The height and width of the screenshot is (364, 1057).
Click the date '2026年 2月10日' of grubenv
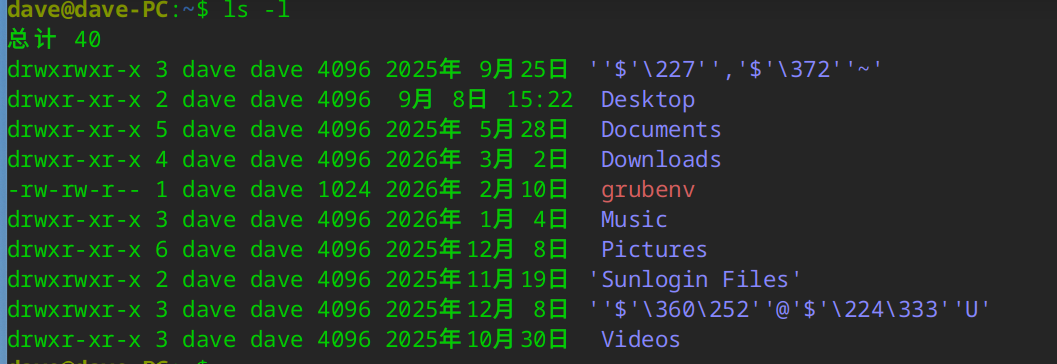click(477, 190)
